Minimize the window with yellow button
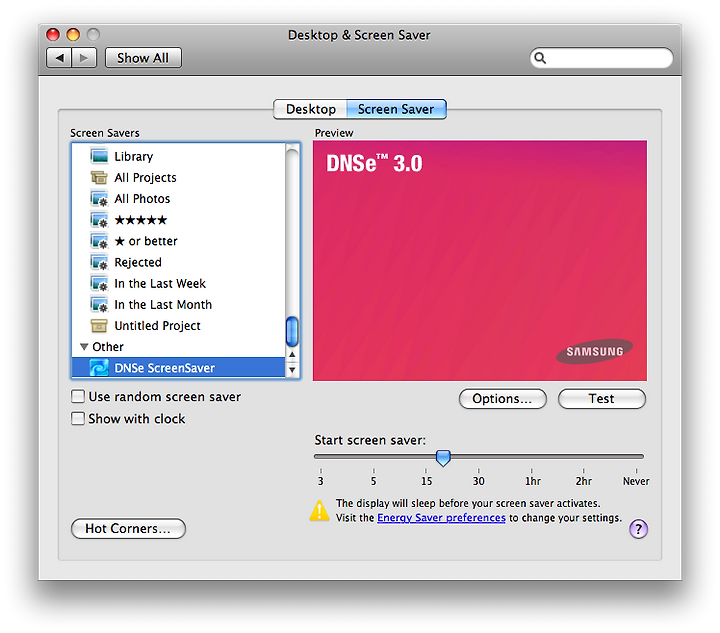This screenshot has width=720, height=633. tap(73, 34)
